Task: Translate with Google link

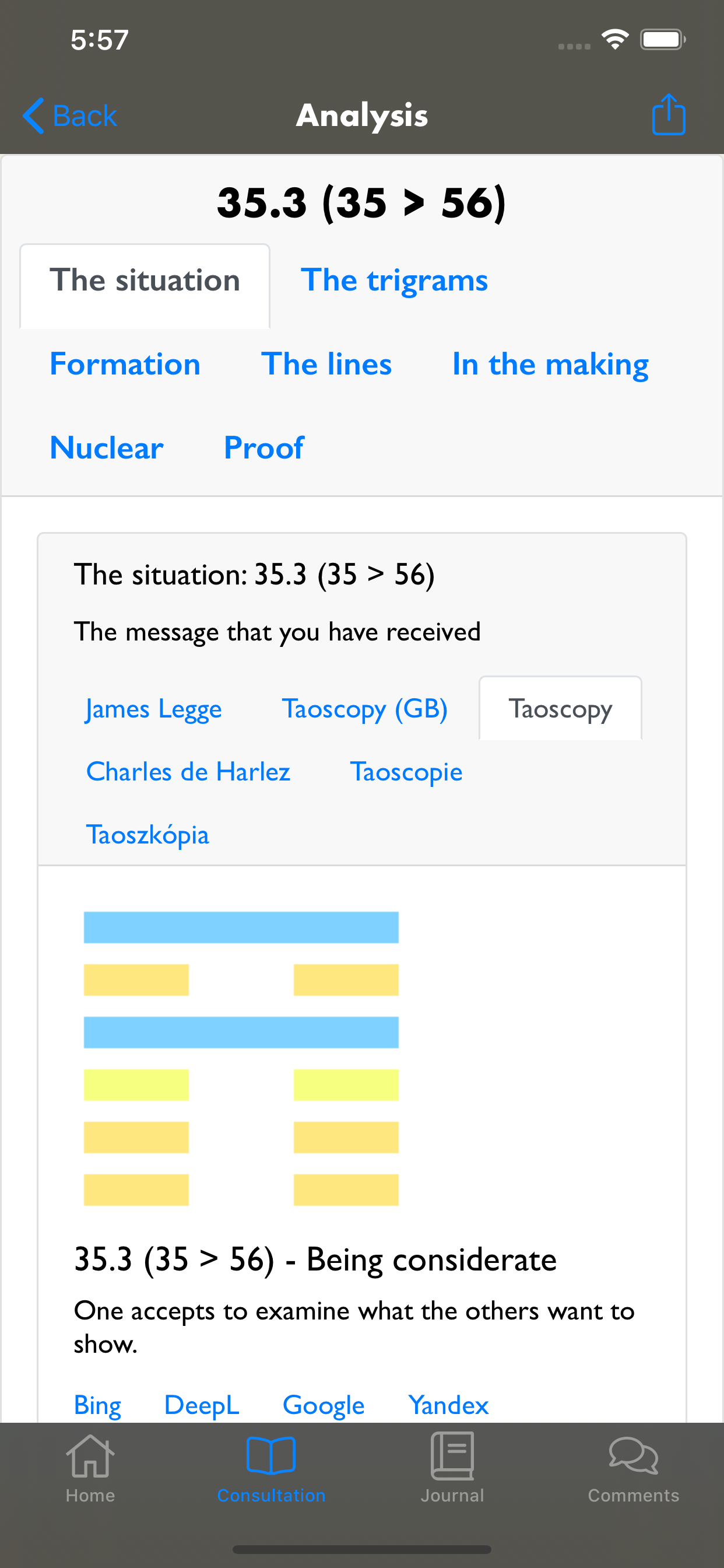Action: [324, 1405]
